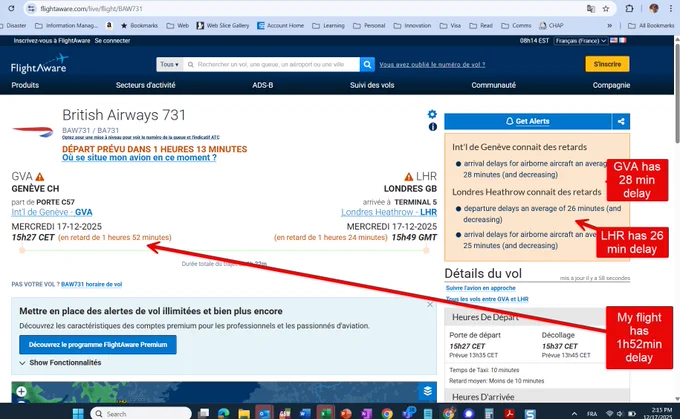Click the Windows taskbar Search box
680x419 pixels.
tap(141, 414)
